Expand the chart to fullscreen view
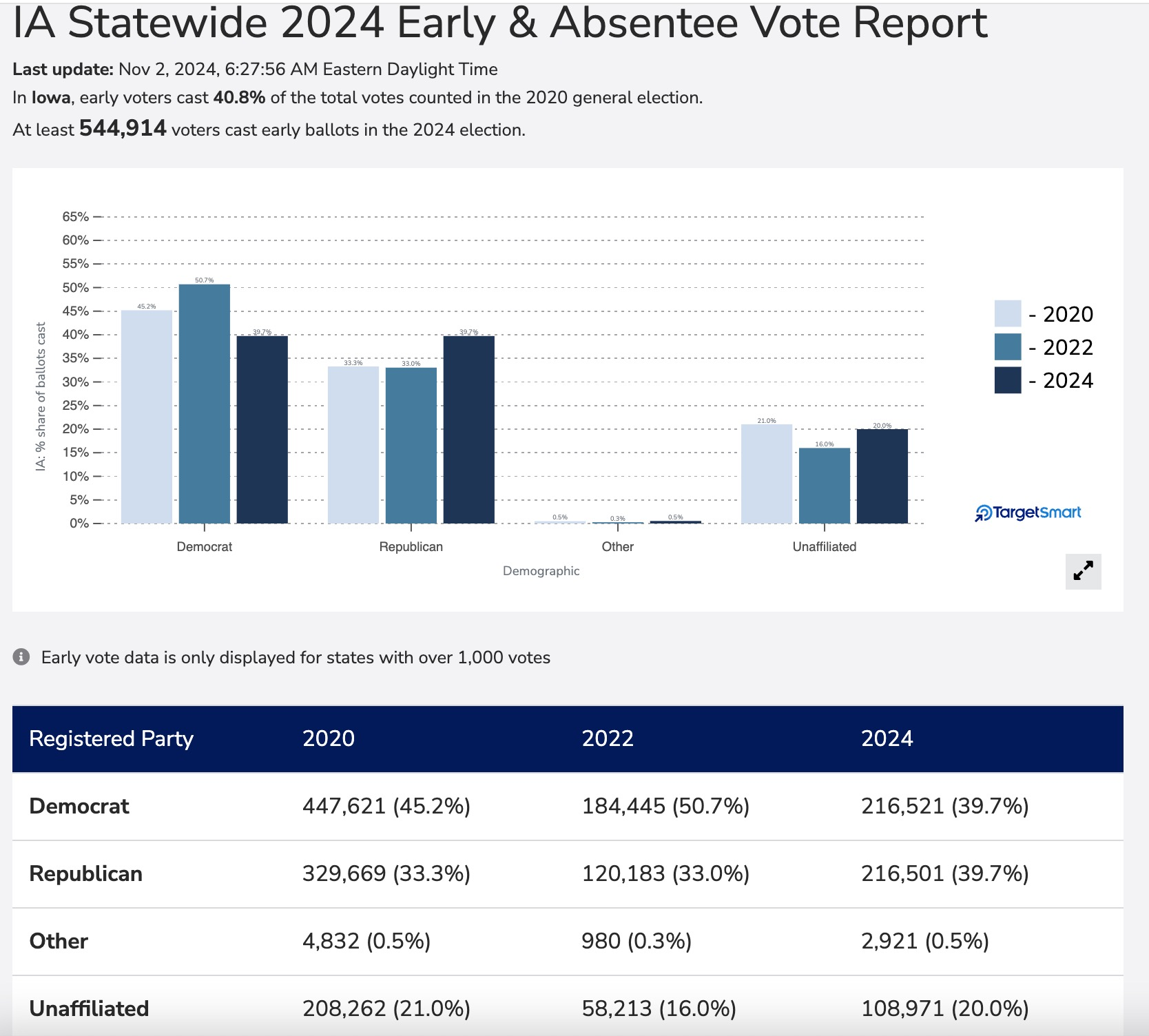The image size is (1149, 1036). click(1083, 571)
